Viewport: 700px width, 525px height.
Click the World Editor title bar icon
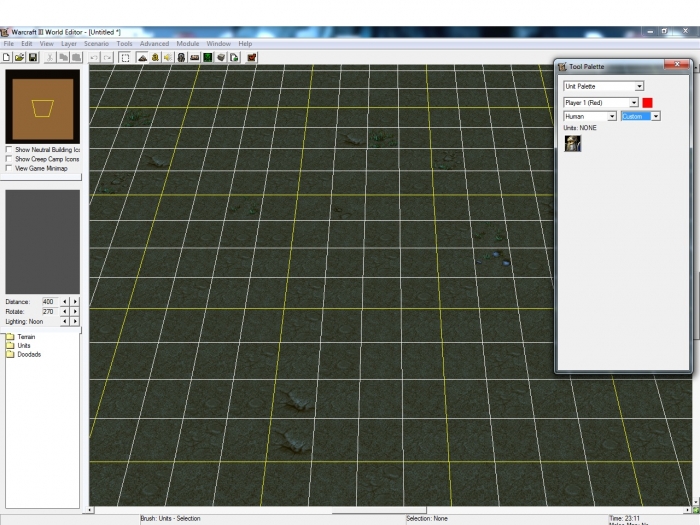coord(5,32)
